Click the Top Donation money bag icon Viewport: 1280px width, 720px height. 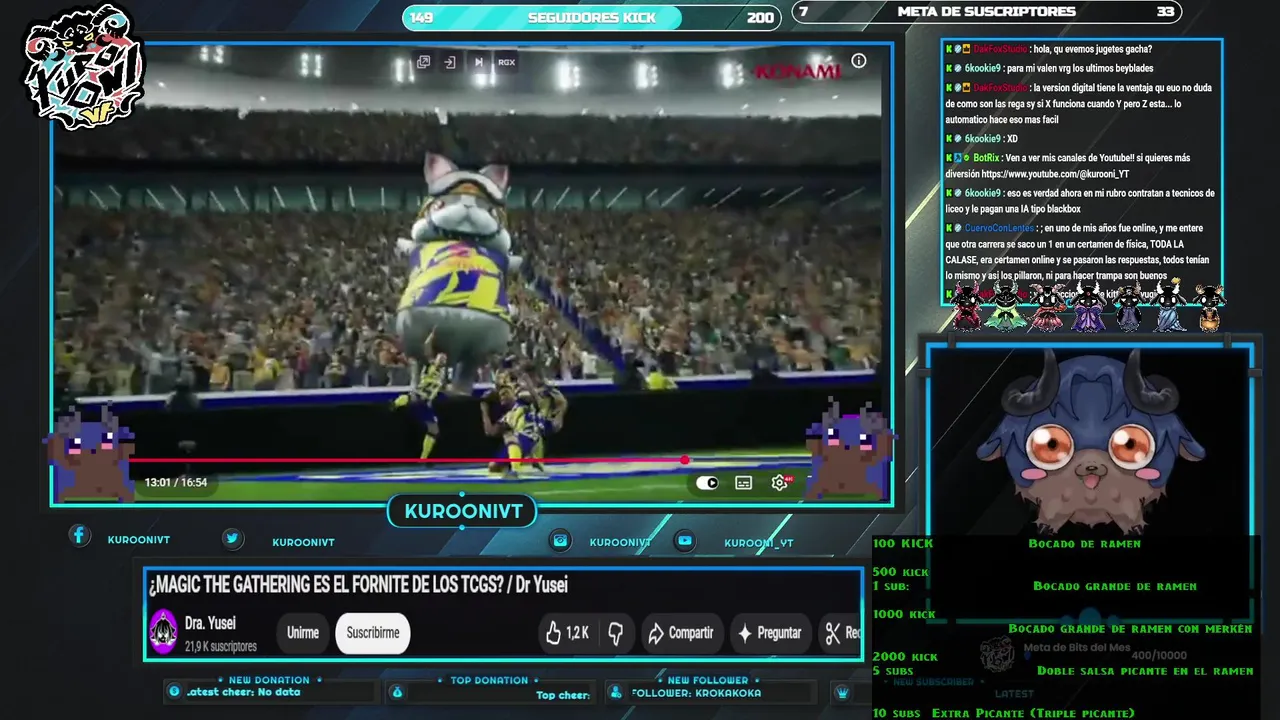[397, 692]
